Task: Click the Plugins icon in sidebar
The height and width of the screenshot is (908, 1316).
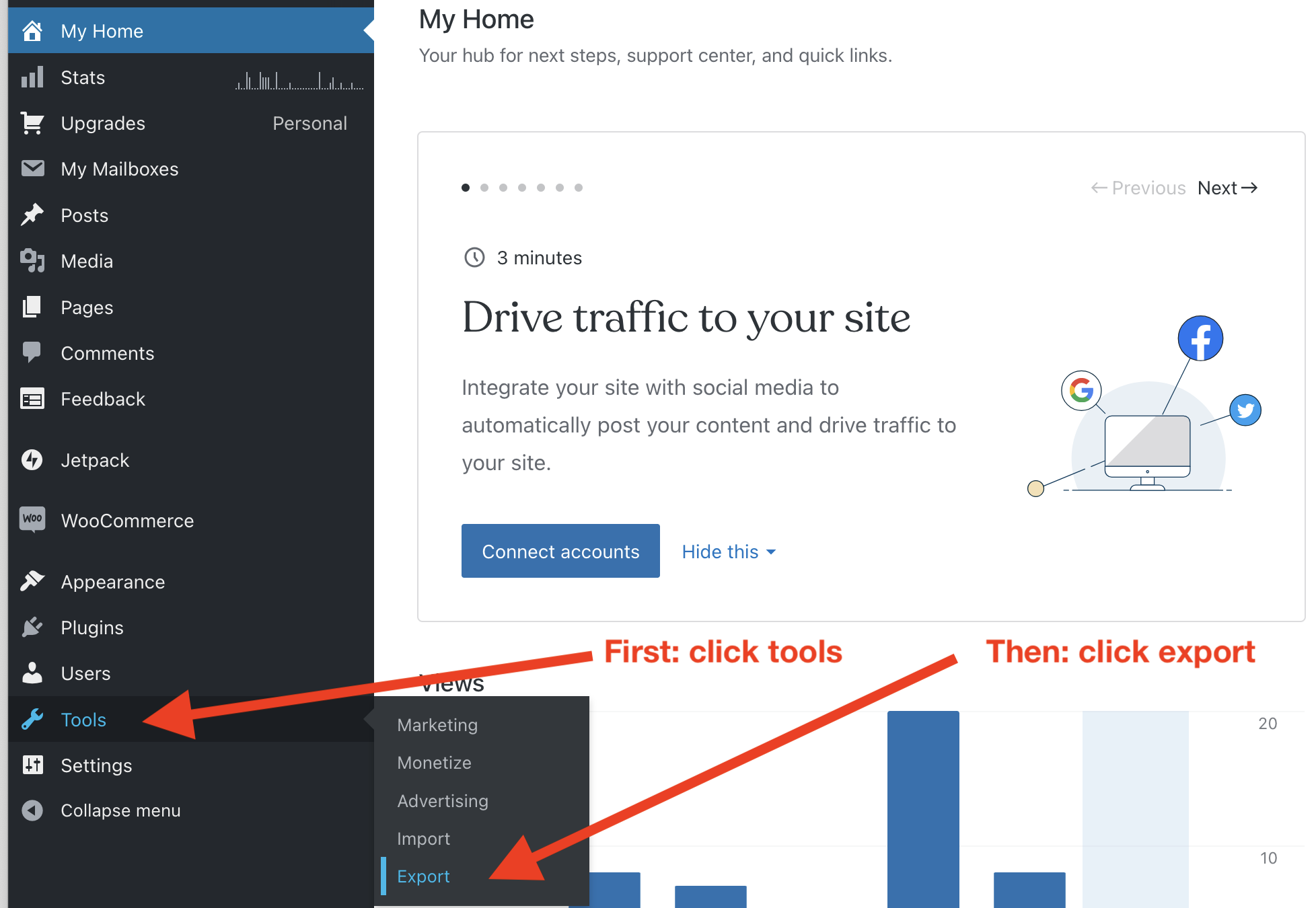Action: [30, 626]
